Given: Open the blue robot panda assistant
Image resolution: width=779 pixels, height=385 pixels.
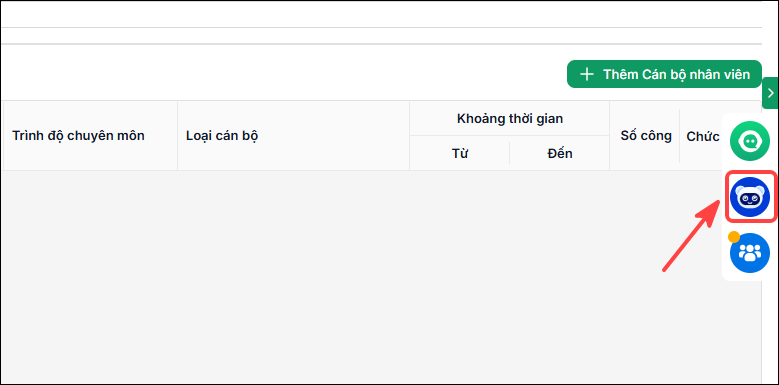Looking at the screenshot, I should [x=750, y=197].
